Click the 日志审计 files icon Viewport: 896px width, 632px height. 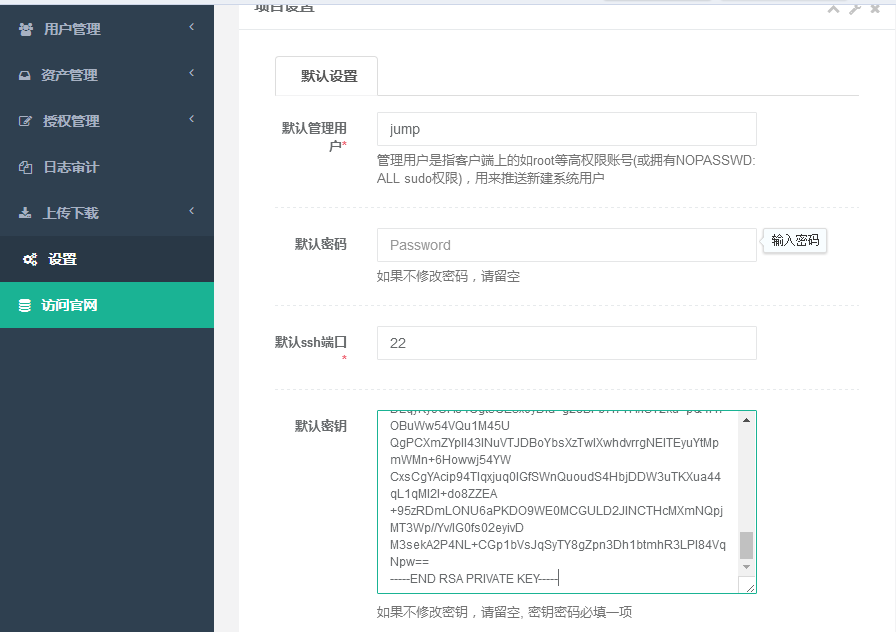(25, 167)
